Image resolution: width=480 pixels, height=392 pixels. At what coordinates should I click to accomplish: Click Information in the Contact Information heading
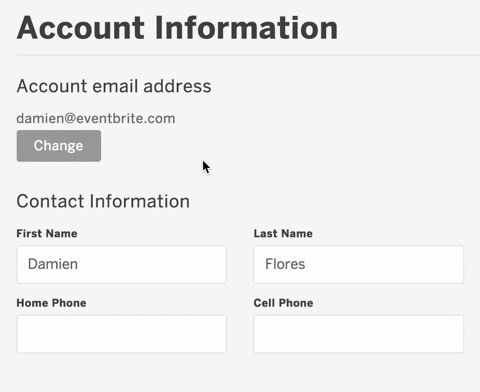pos(140,201)
